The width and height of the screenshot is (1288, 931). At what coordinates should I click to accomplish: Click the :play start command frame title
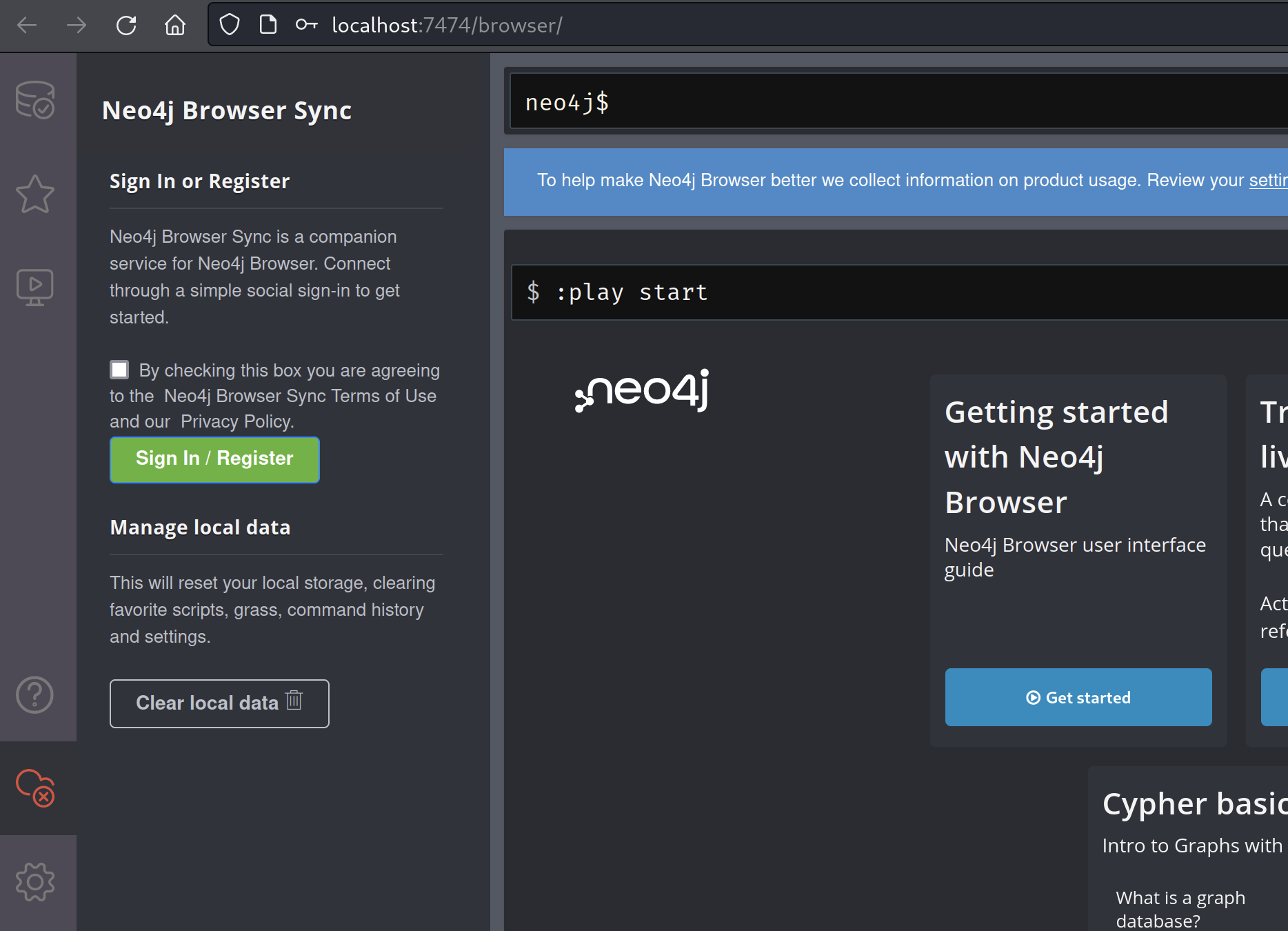tap(632, 292)
